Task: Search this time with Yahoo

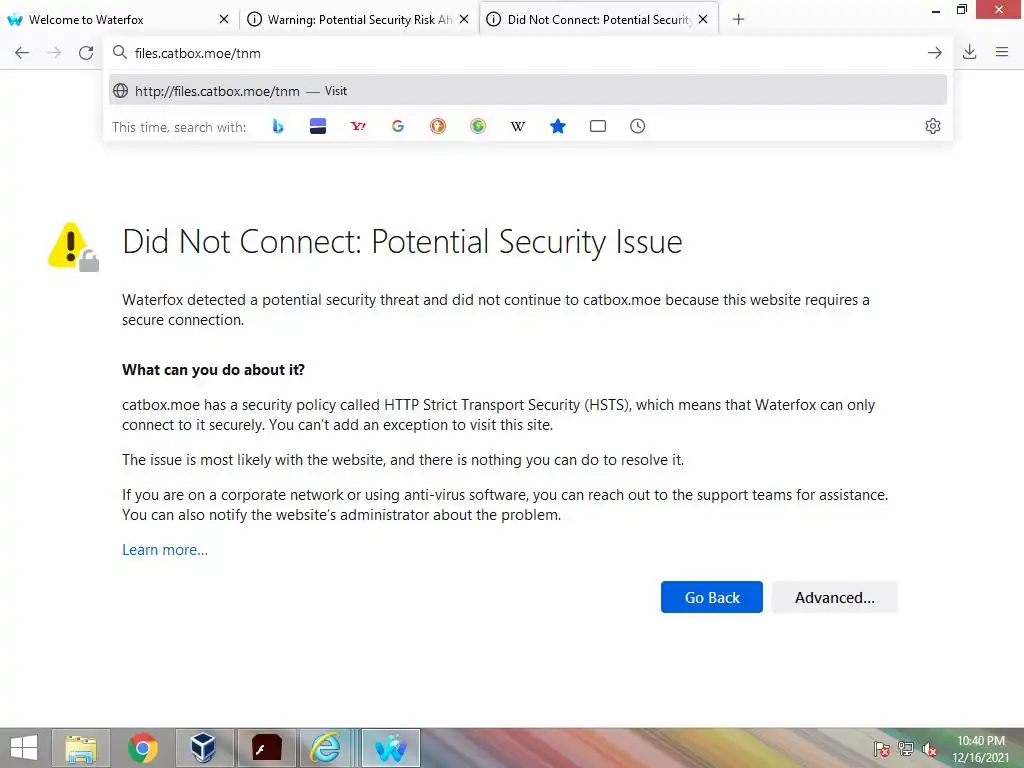Action: 358,126
